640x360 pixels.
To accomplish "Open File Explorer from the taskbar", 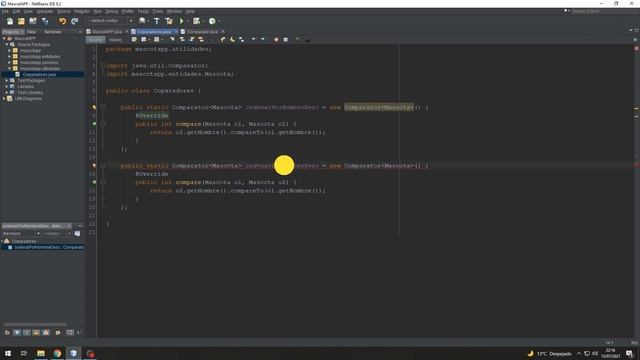I will [x=41, y=353].
